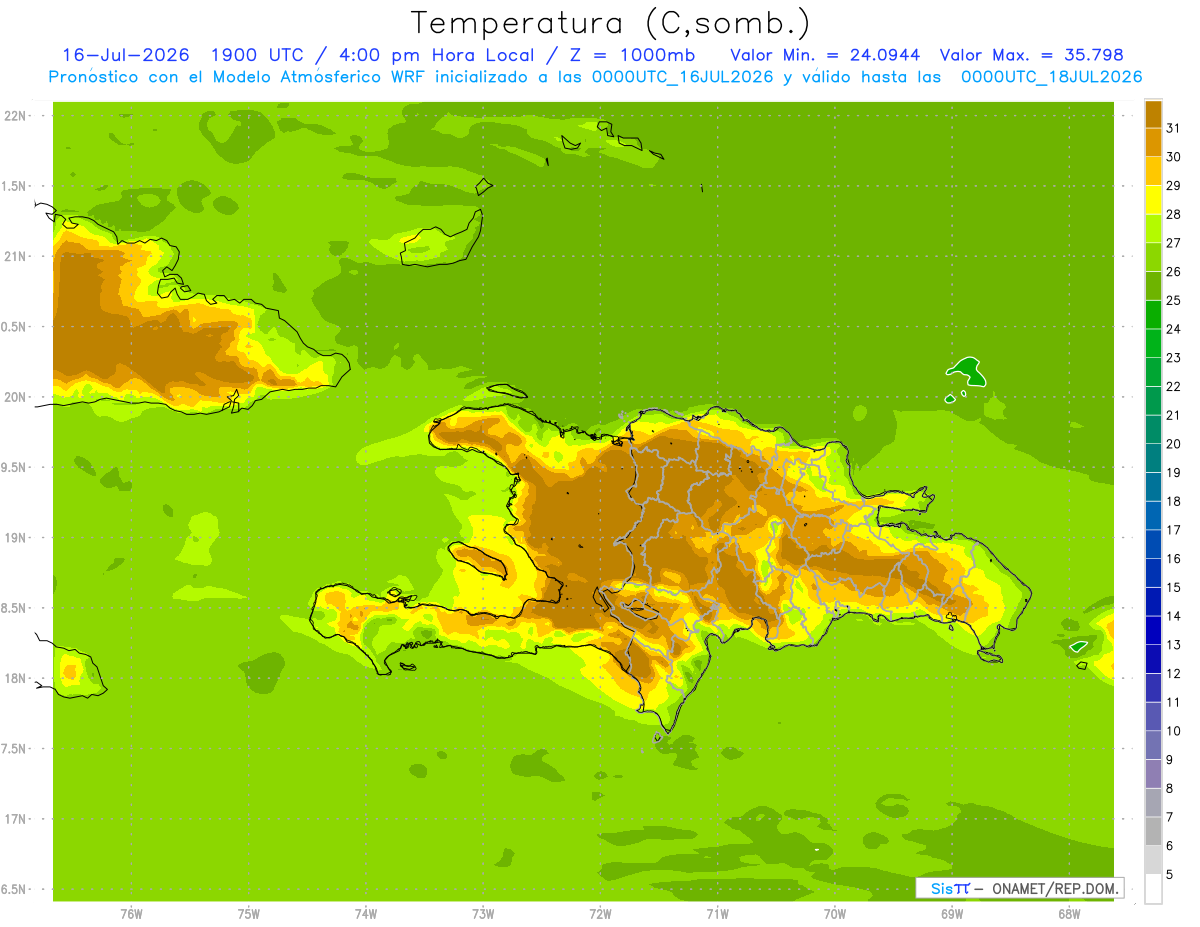
Task: Click the color scale label 28
Action: pos(1173,214)
